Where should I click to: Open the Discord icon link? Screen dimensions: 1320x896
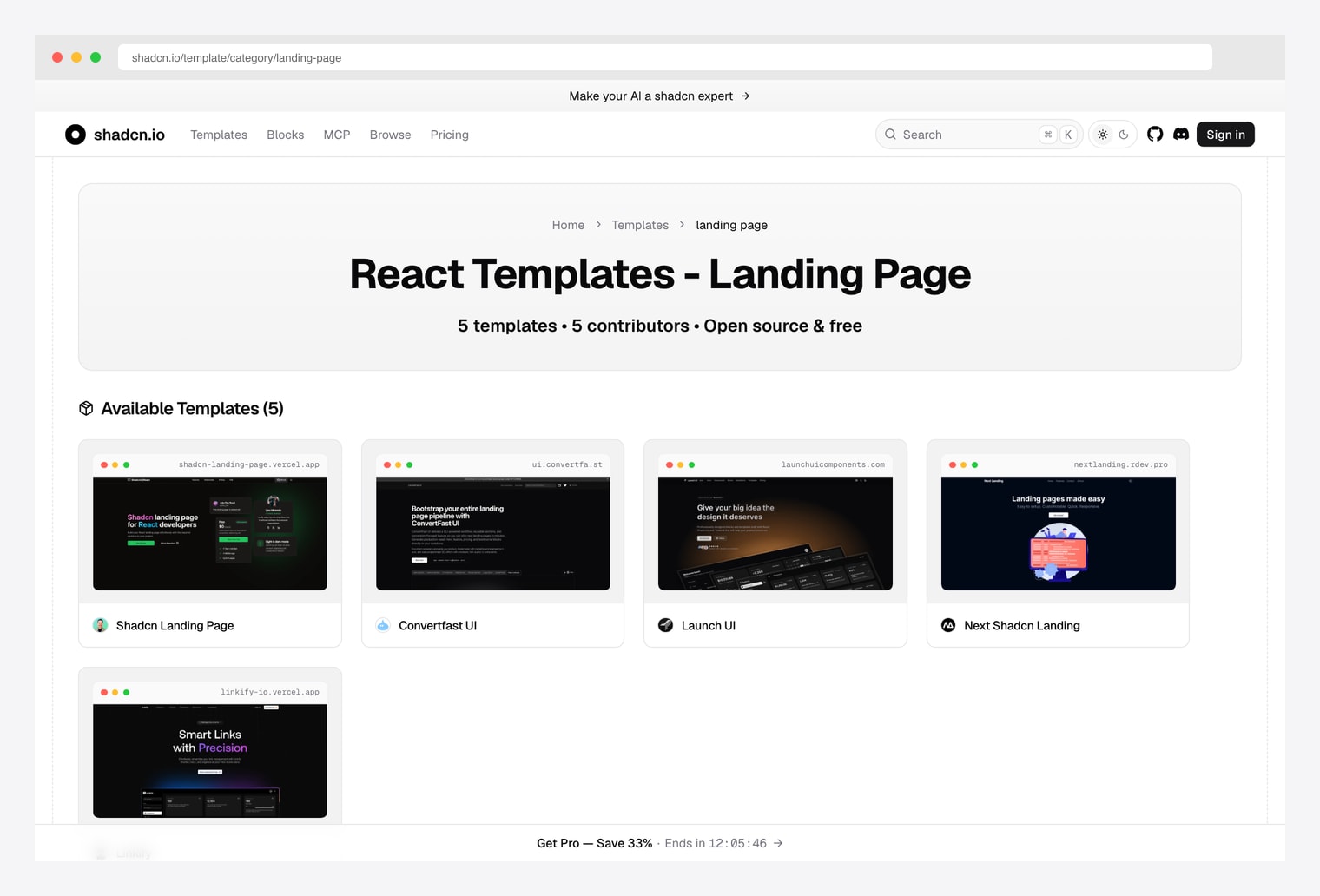(x=1181, y=135)
